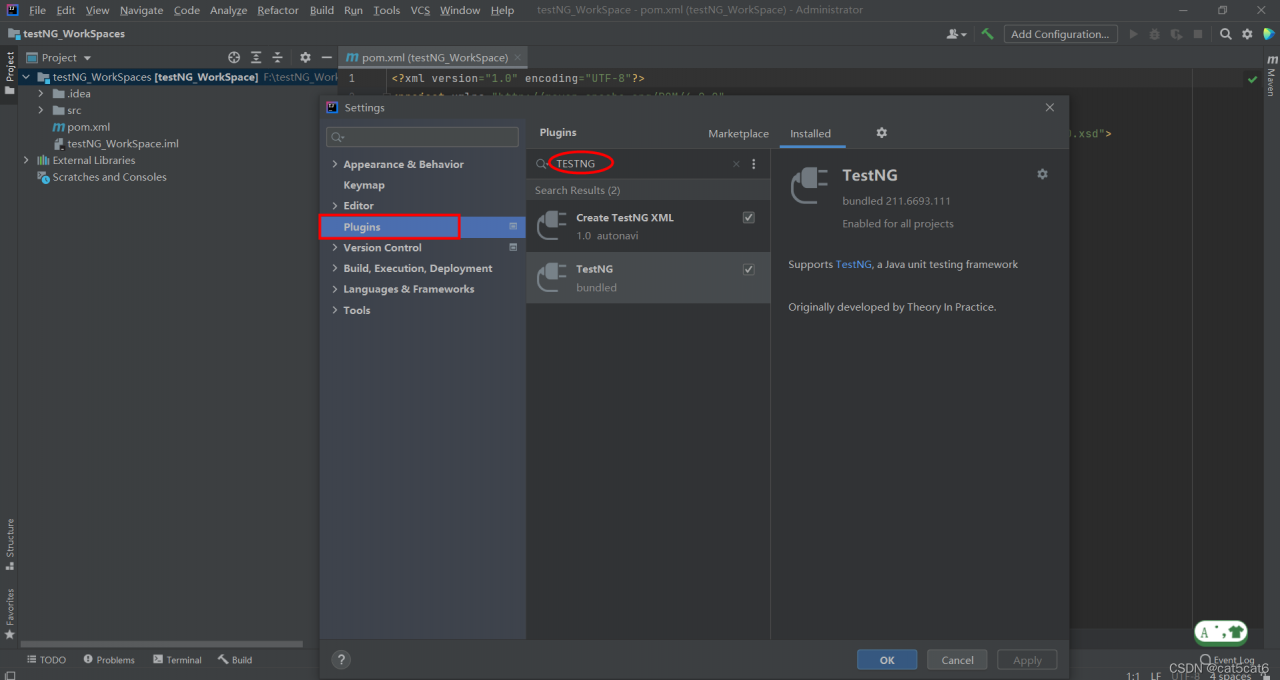Open TestNG plugin detail gear menu

1042,174
